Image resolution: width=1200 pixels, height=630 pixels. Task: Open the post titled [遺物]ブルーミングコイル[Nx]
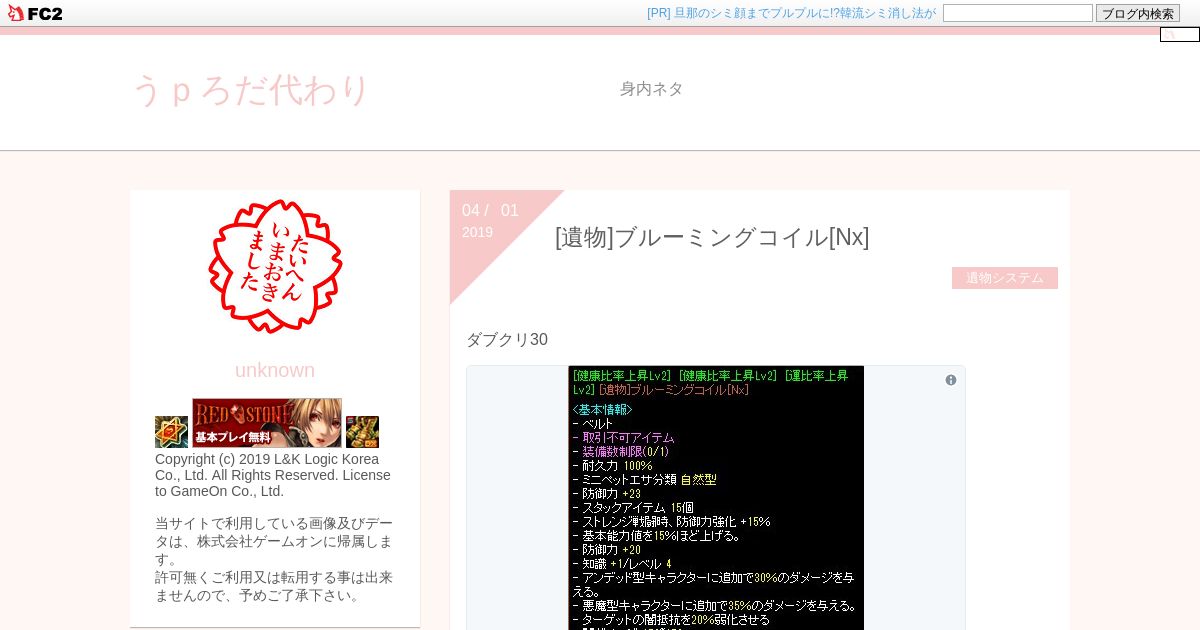[712, 237]
